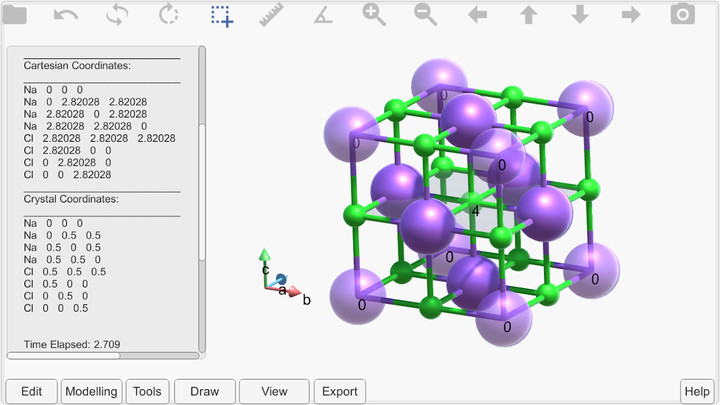Zoom in with the magnifier plus icon
The height and width of the screenshot is (405, 720).
(x=374, y=15)
